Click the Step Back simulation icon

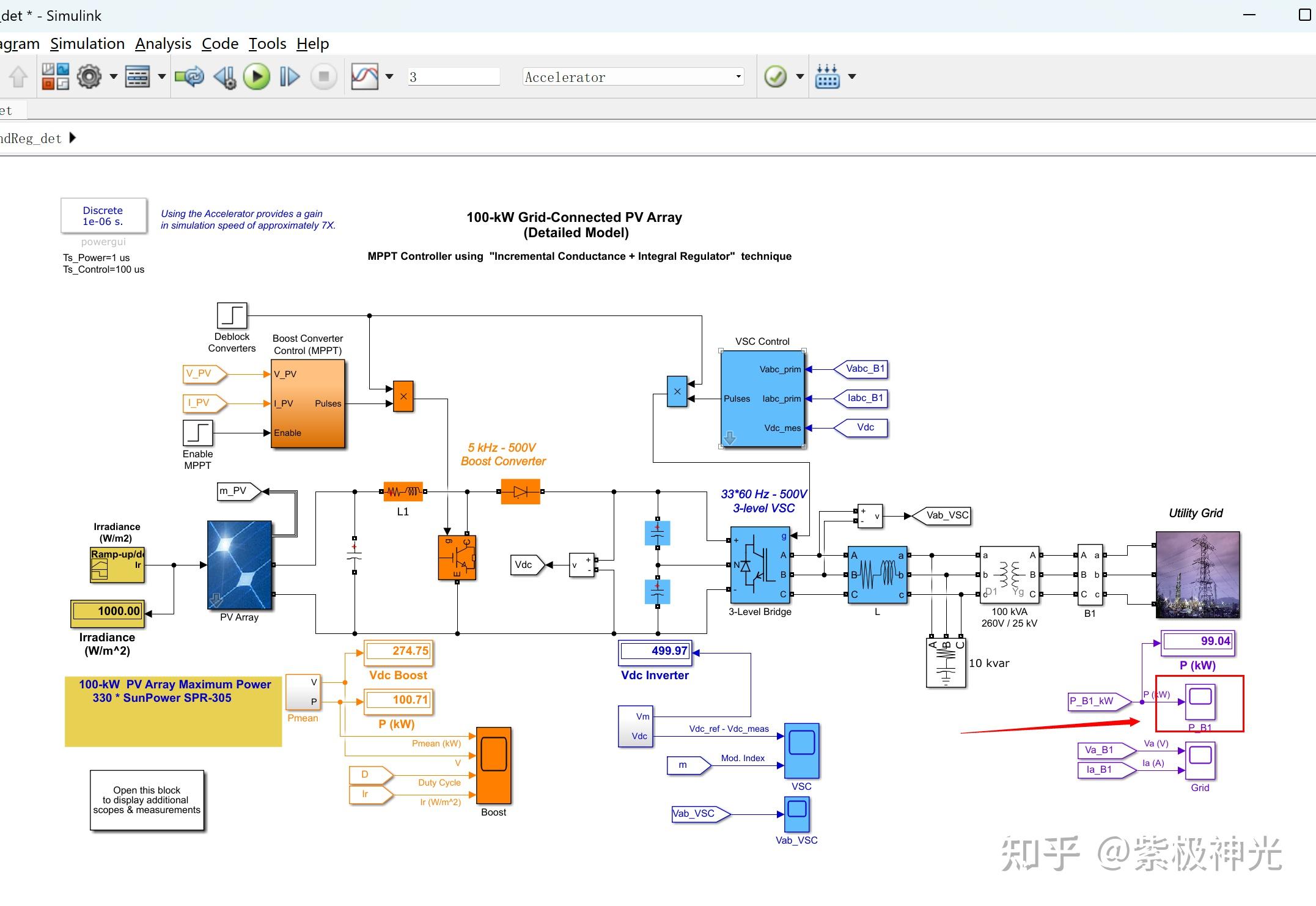tap(224, 76)
